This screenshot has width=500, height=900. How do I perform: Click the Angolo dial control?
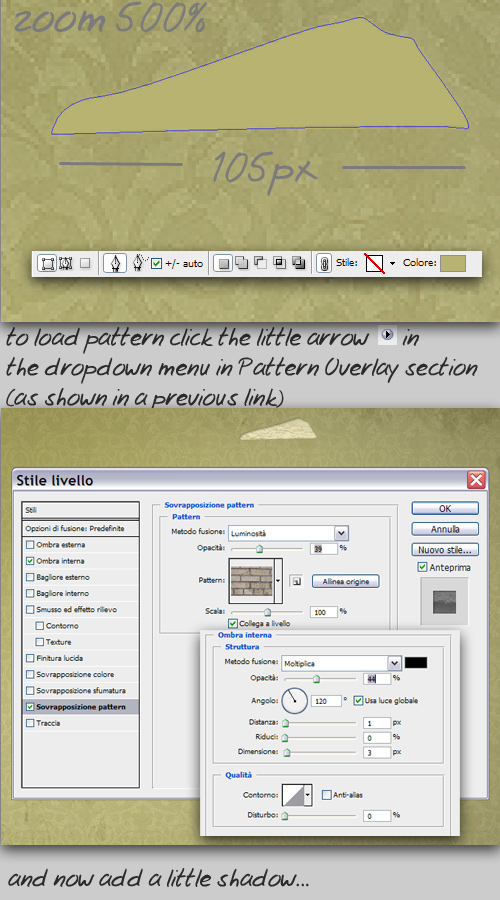pyautogui.click(x=294, y=701)
